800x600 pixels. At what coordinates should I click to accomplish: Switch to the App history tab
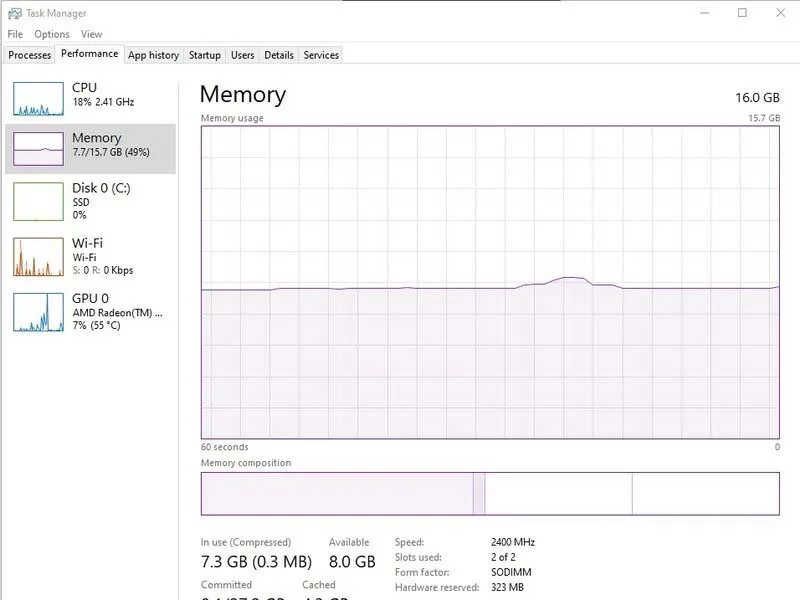153,55
